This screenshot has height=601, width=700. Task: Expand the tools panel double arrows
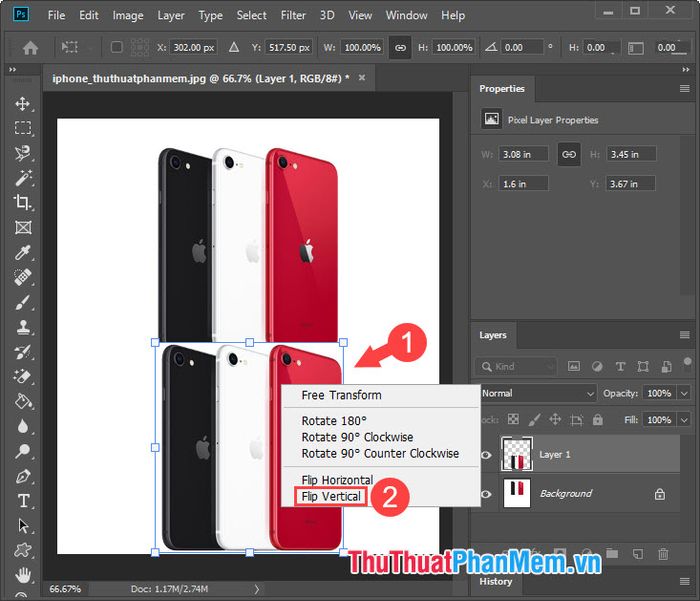pyautogui.click(x=12, y=70)
